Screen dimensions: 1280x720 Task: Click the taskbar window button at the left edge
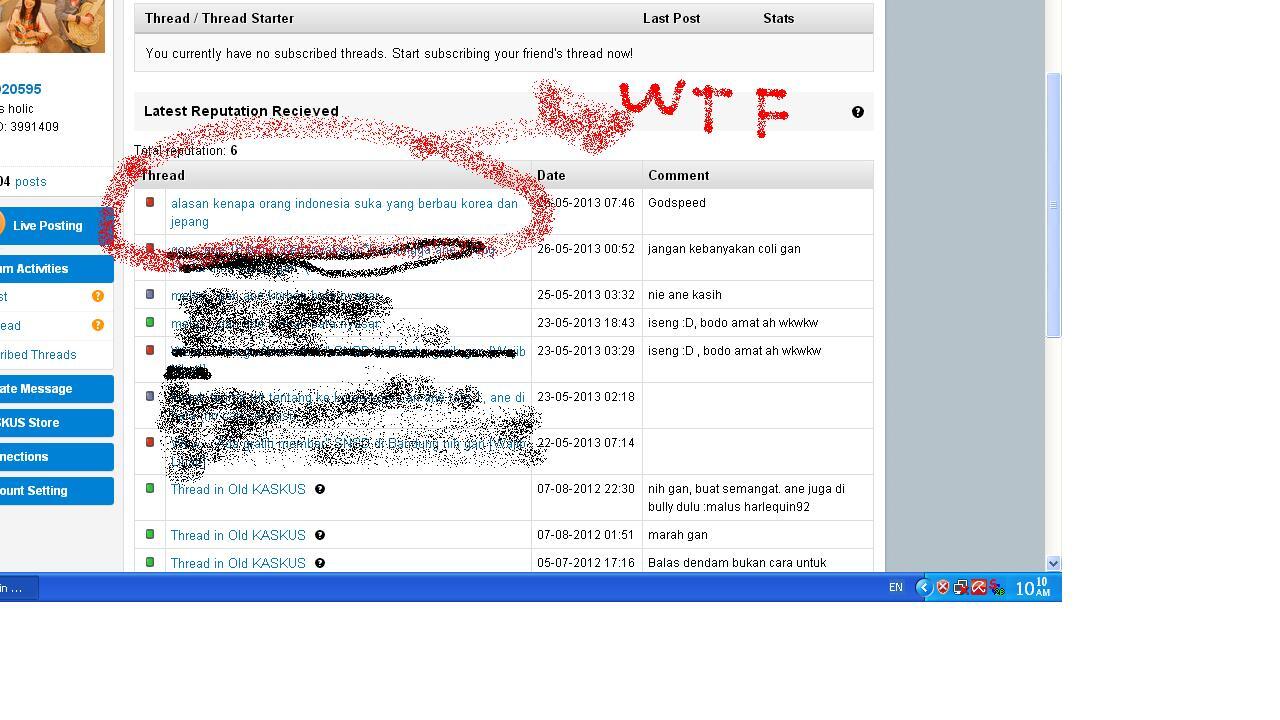pyautogui.click(x=19, y=588)
